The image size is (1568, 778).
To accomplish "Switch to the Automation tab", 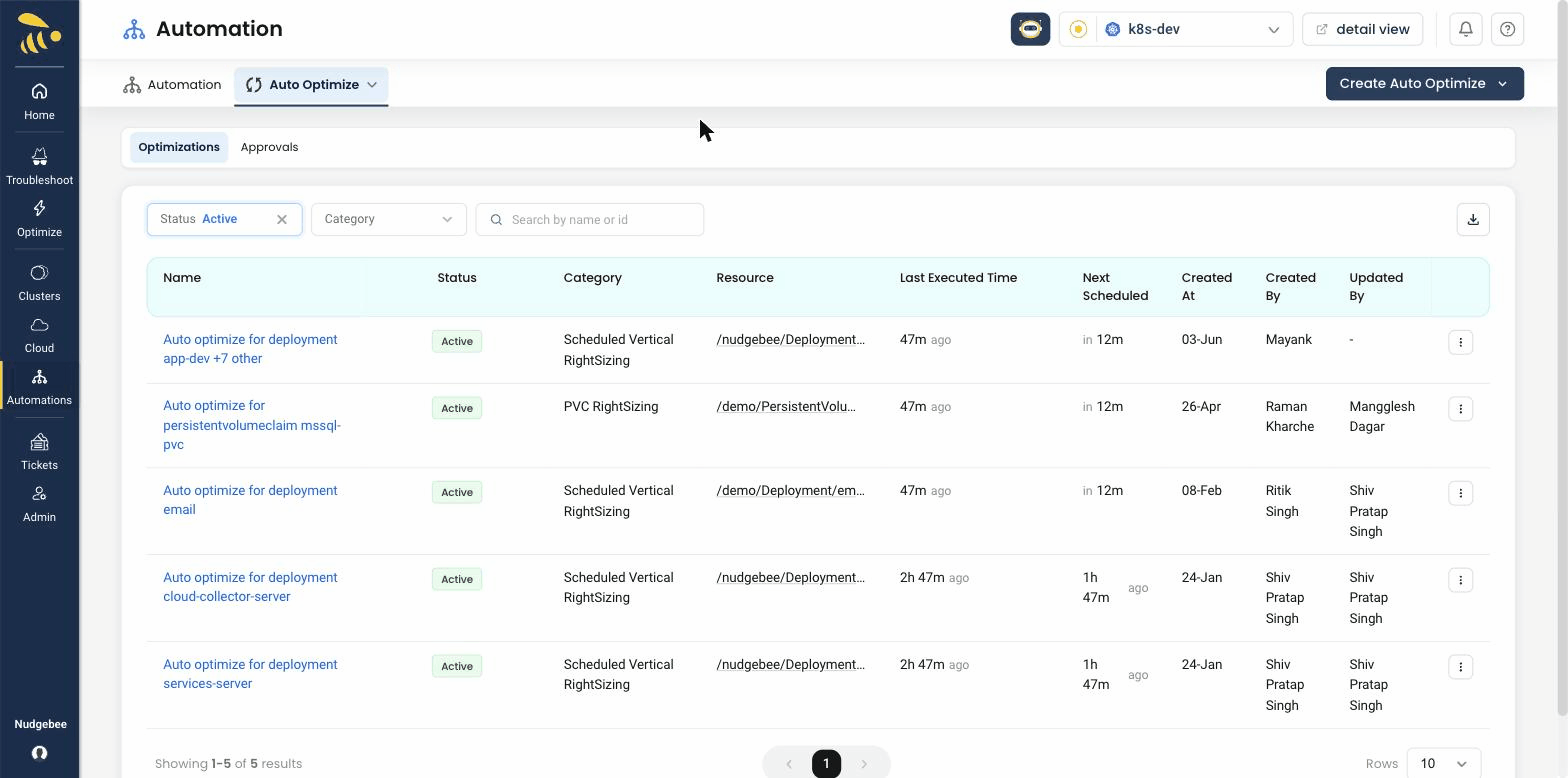I will pyautogui.click(x=172, y=85).
